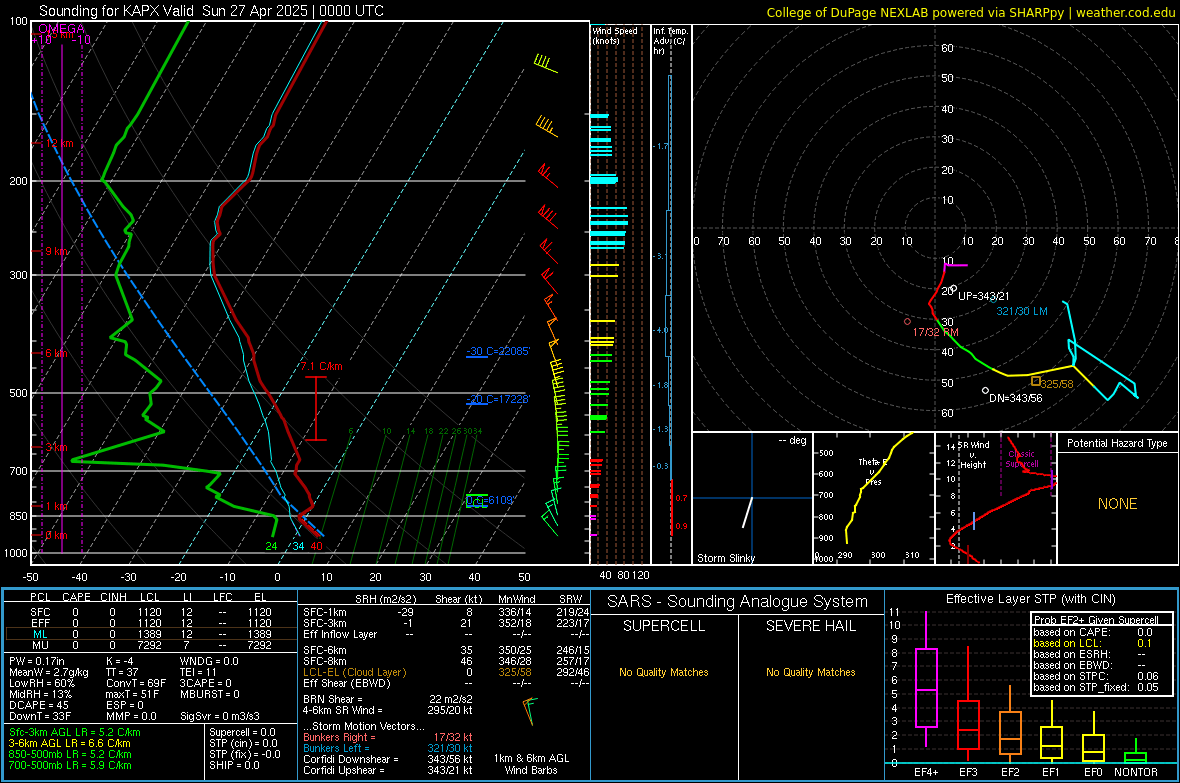
Task: Select the SFC-6km shear row
Action: coord(446,650)
